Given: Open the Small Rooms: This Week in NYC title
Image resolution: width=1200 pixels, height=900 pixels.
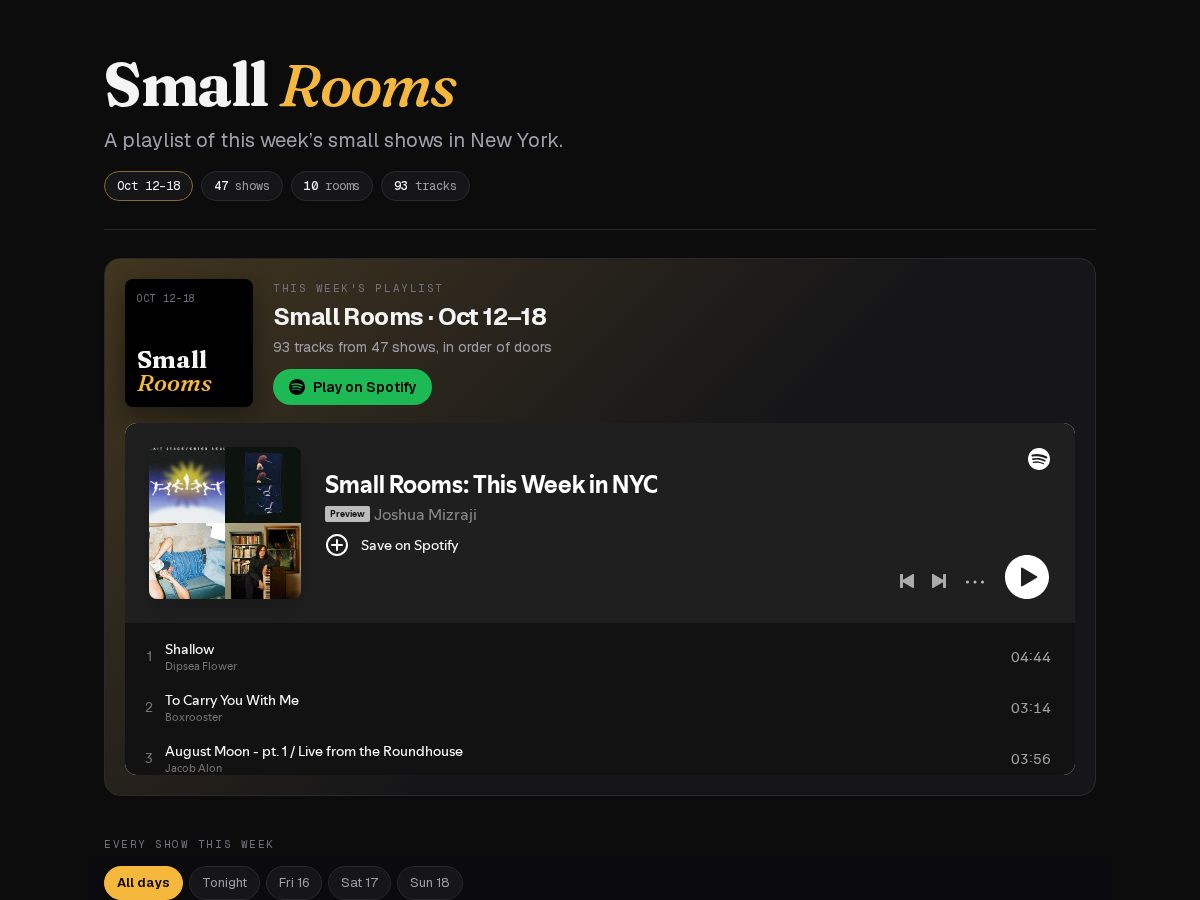Looking at the screenshot, I should coord(491,484).
